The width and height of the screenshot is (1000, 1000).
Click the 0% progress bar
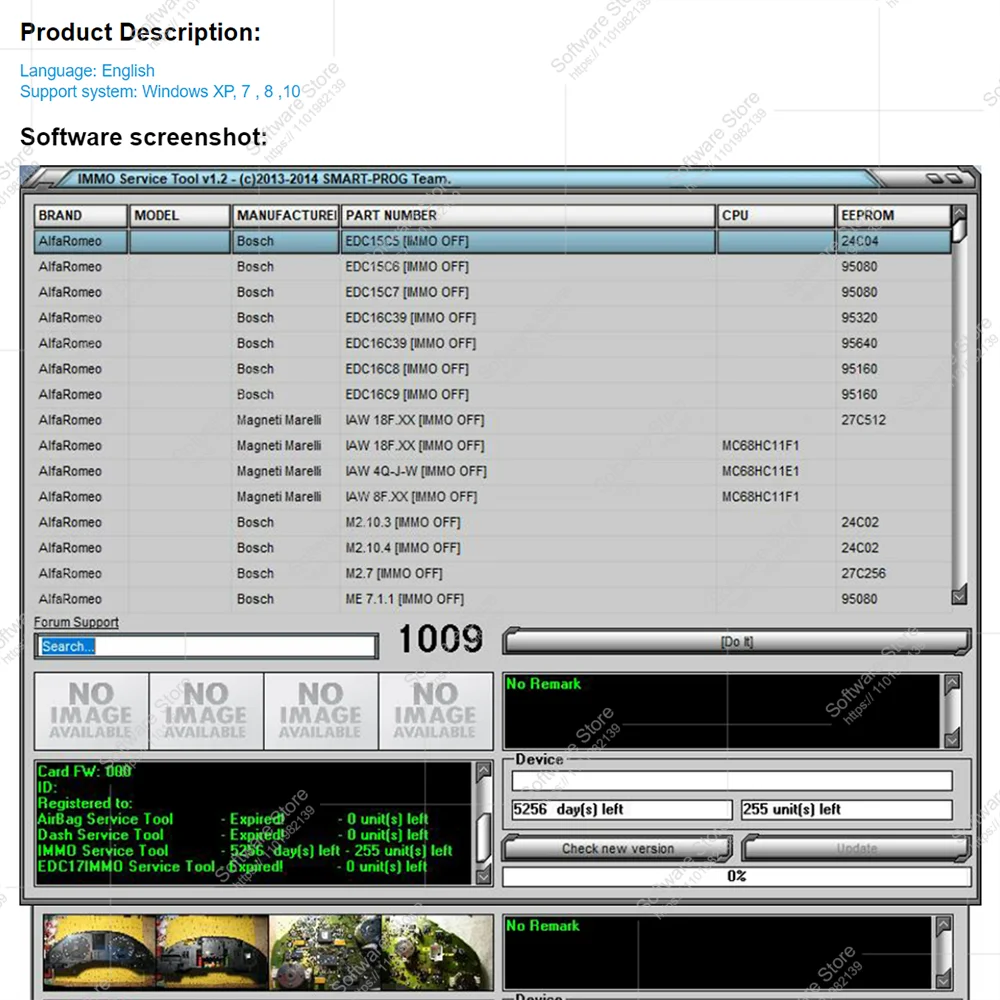click(737, 876)
